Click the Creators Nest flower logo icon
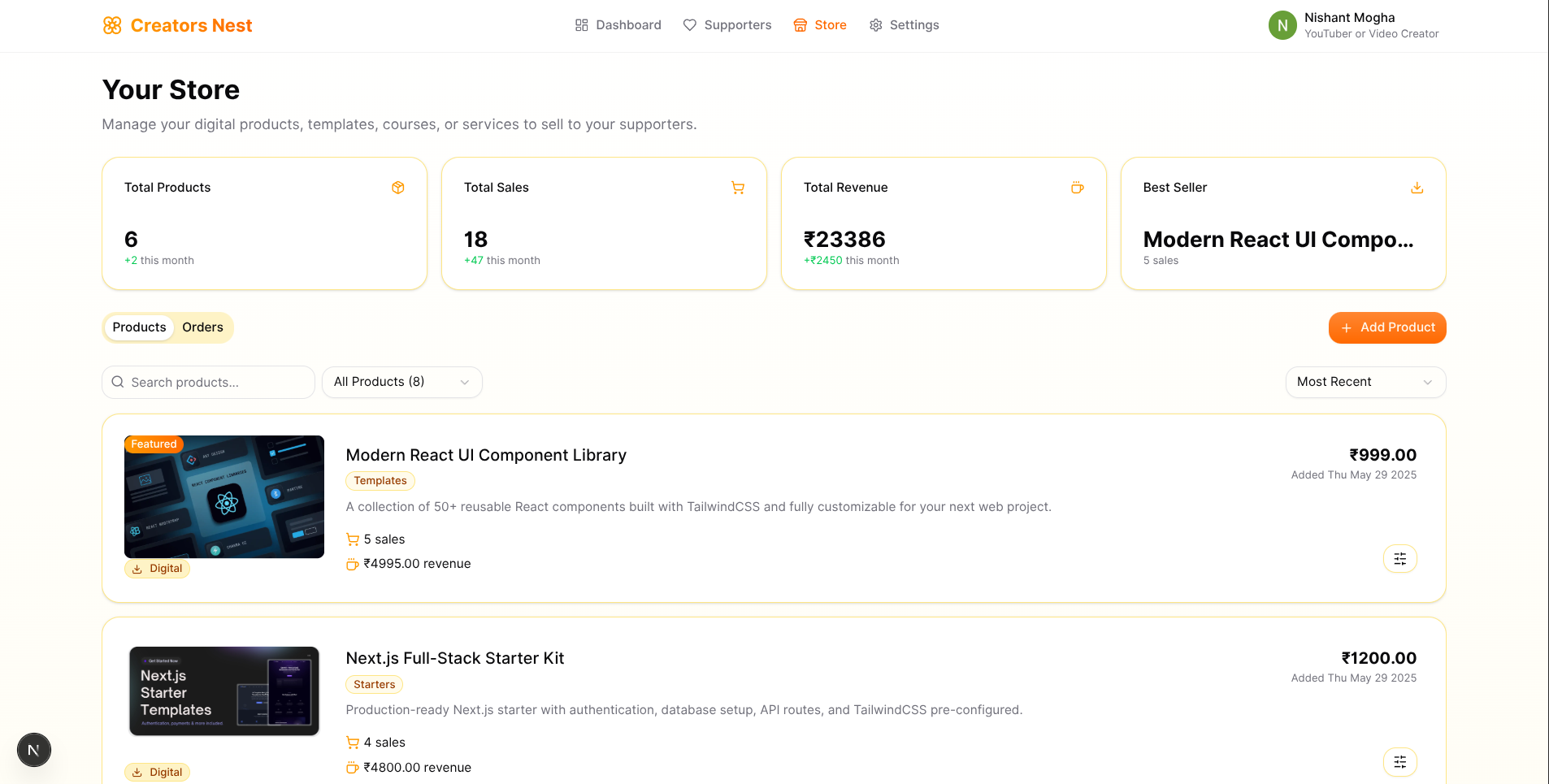This screenshot has height=784, width=1549. tap(112, 25)
